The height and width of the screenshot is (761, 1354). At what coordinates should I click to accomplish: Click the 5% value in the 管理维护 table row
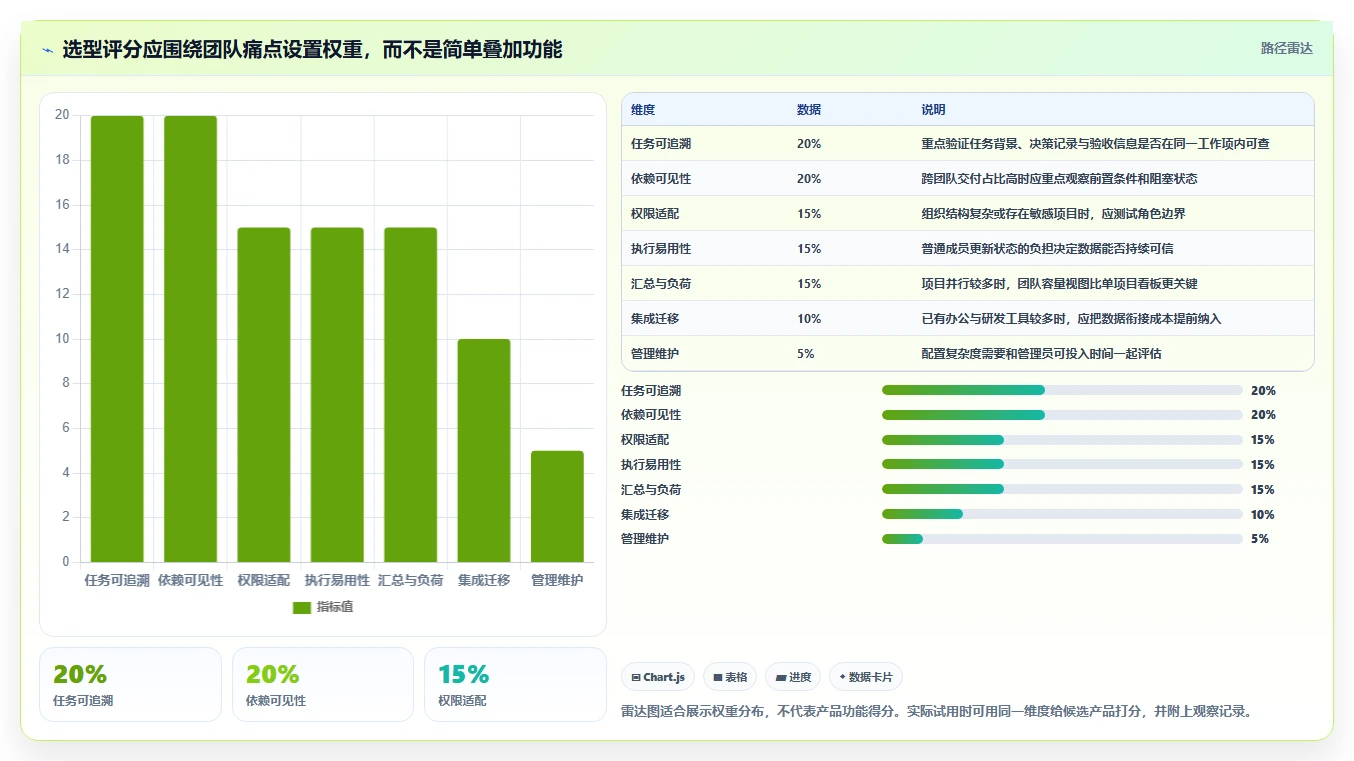pos(806,354)
